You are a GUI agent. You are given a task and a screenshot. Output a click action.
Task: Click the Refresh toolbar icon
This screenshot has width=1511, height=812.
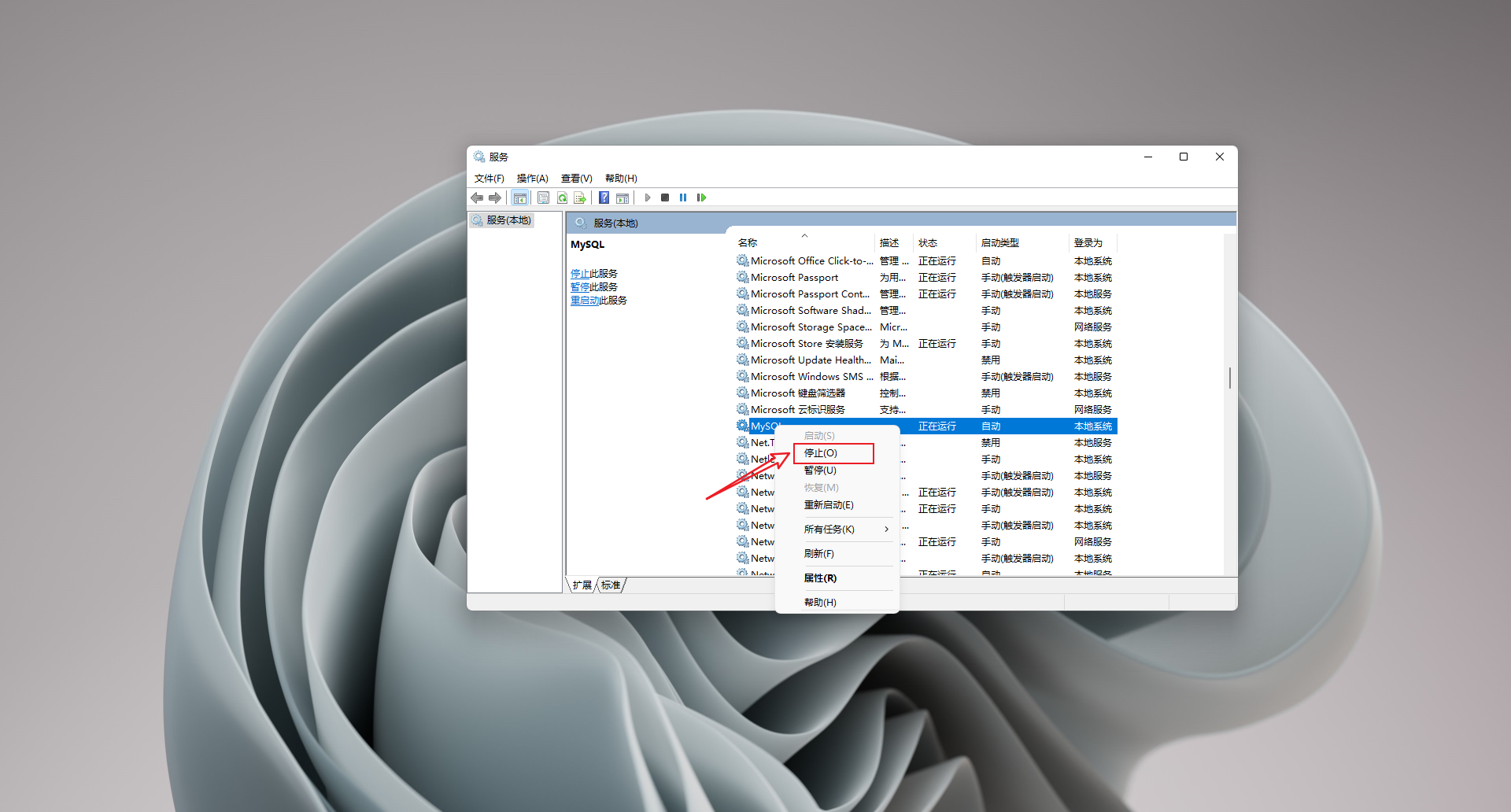[x=562, y=197]
